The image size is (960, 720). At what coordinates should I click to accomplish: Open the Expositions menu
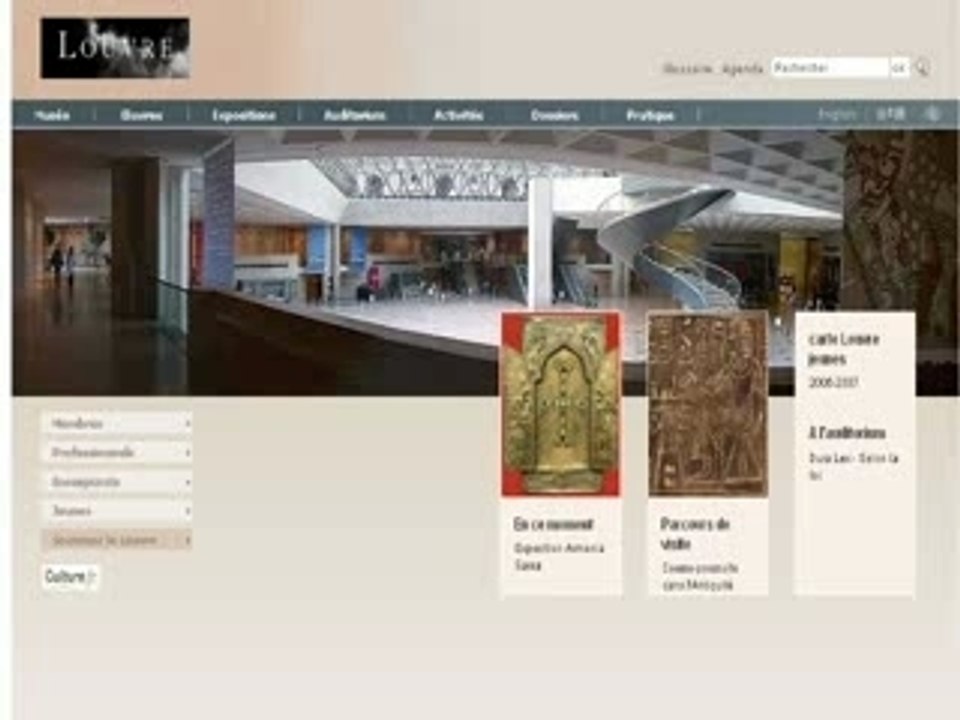(x=244, y=115)
